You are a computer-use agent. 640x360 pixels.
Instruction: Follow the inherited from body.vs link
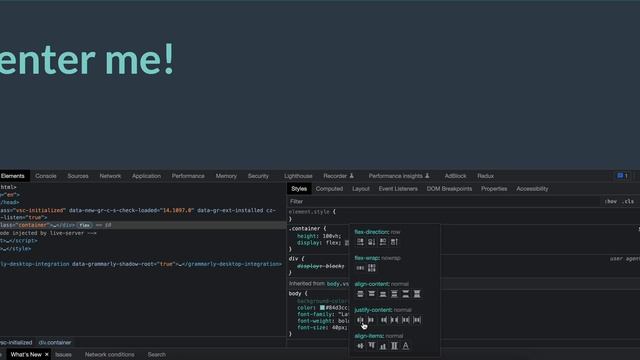(338, 284)
